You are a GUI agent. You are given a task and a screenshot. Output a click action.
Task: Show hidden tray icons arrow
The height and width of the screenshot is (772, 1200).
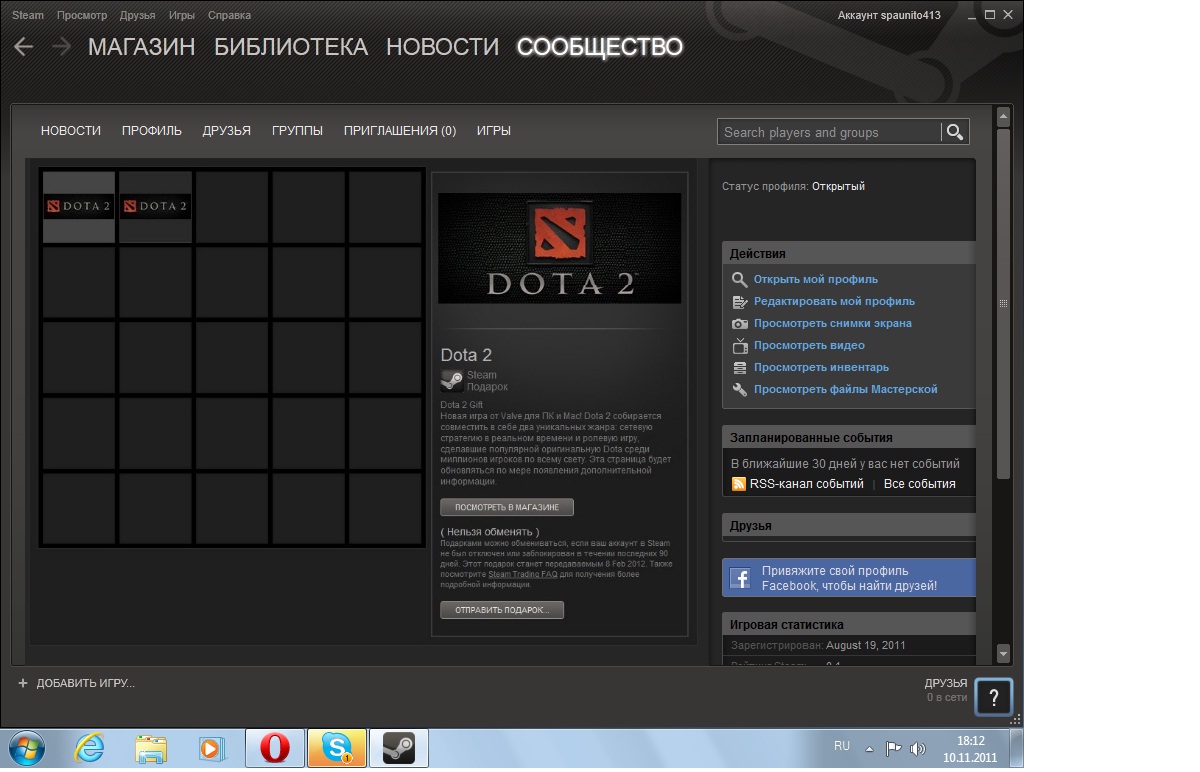(870, 748)
